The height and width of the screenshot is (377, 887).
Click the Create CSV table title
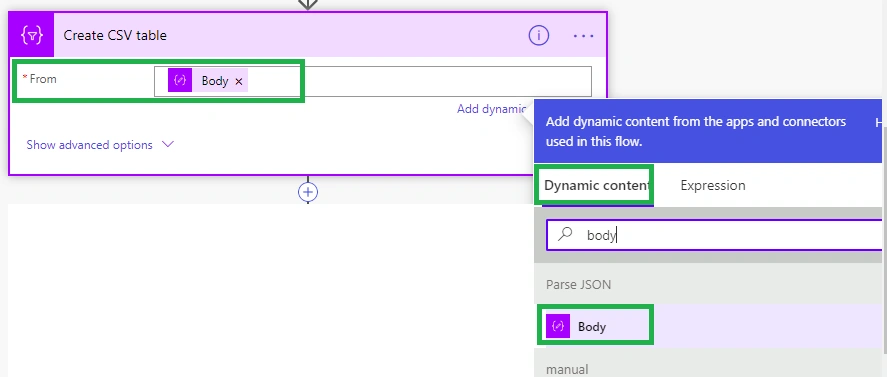pos(115,35)
